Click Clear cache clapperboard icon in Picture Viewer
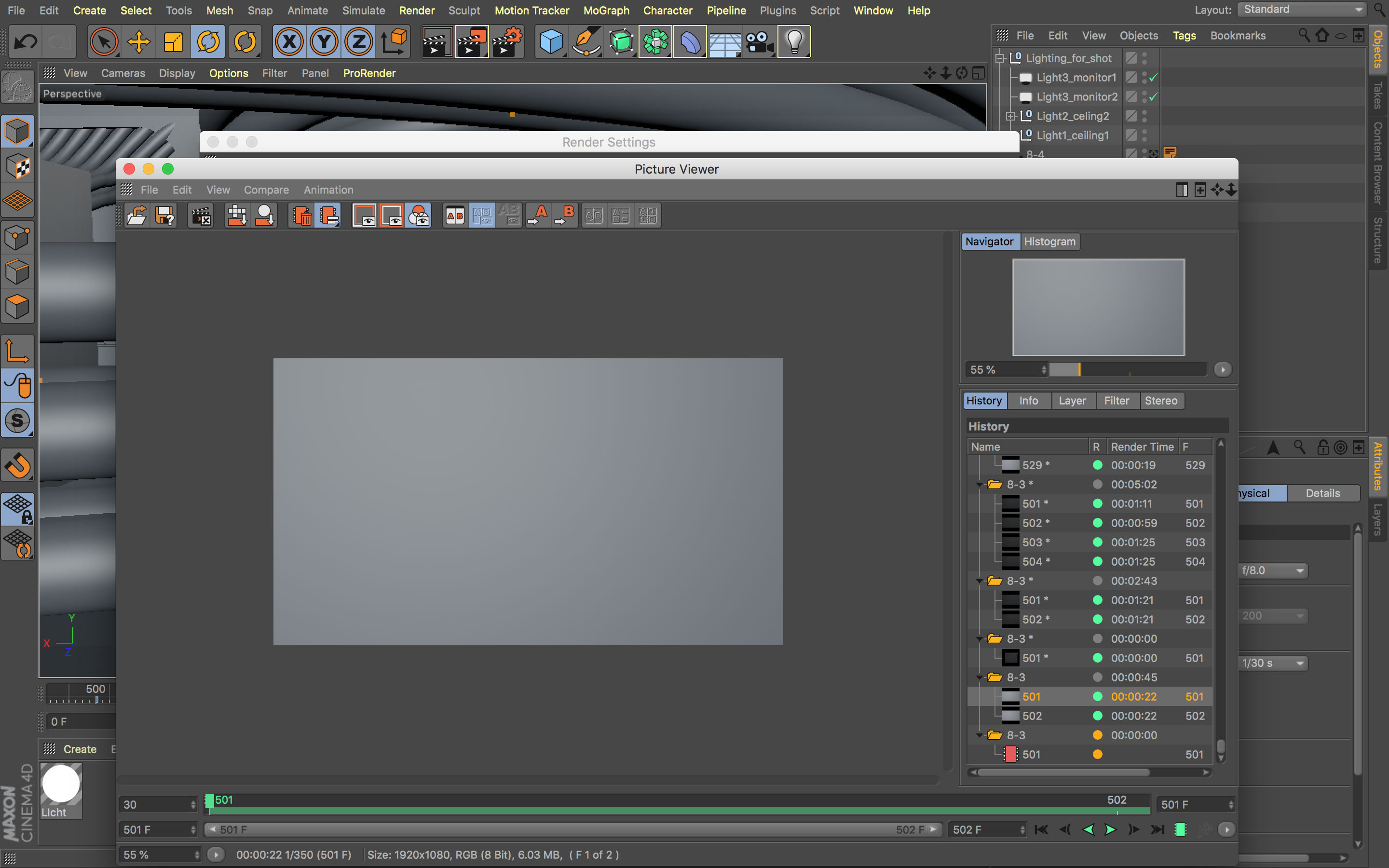The height and width of the screenshot is (868, 1389). (201, 216)
